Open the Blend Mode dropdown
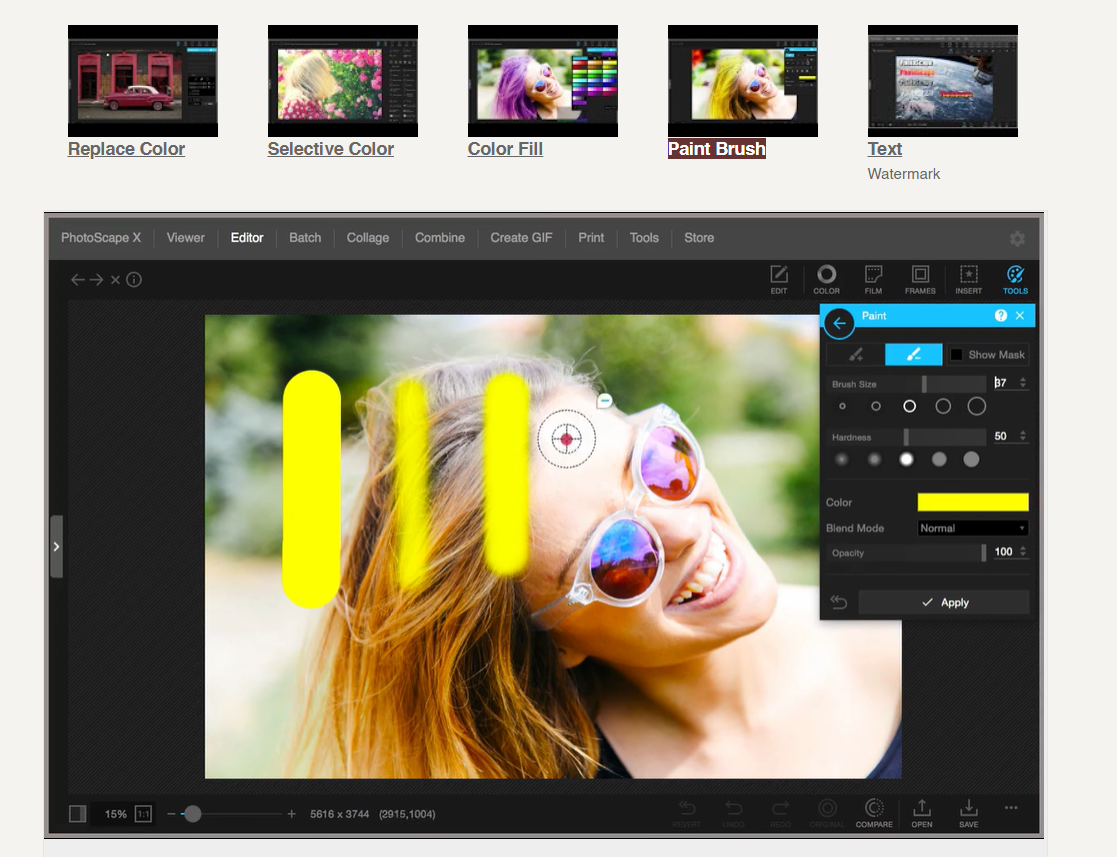This screenshot has width=1117, height=857. pos(972,528)
